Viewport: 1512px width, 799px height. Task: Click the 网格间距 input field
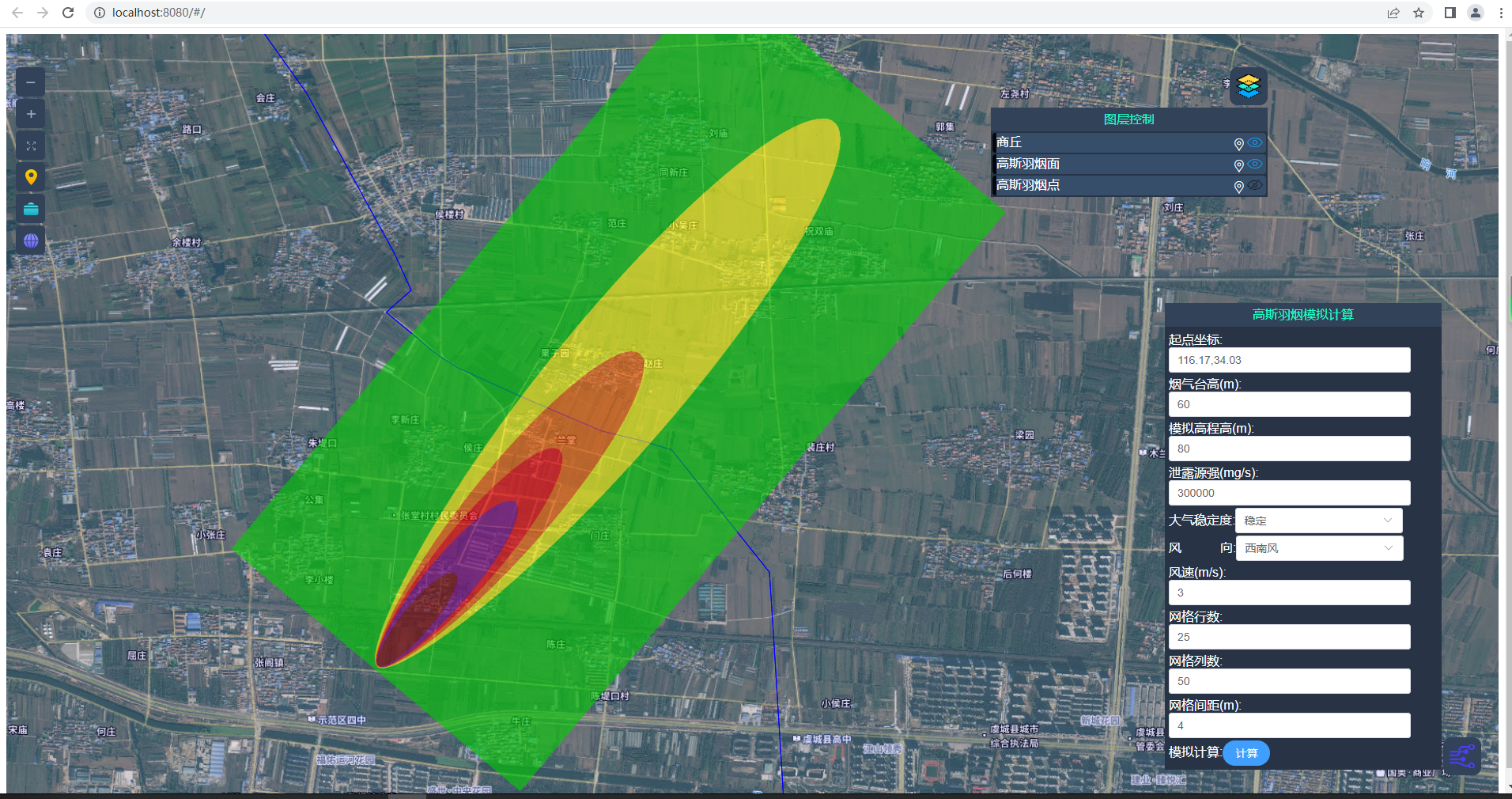[1289, 725]
